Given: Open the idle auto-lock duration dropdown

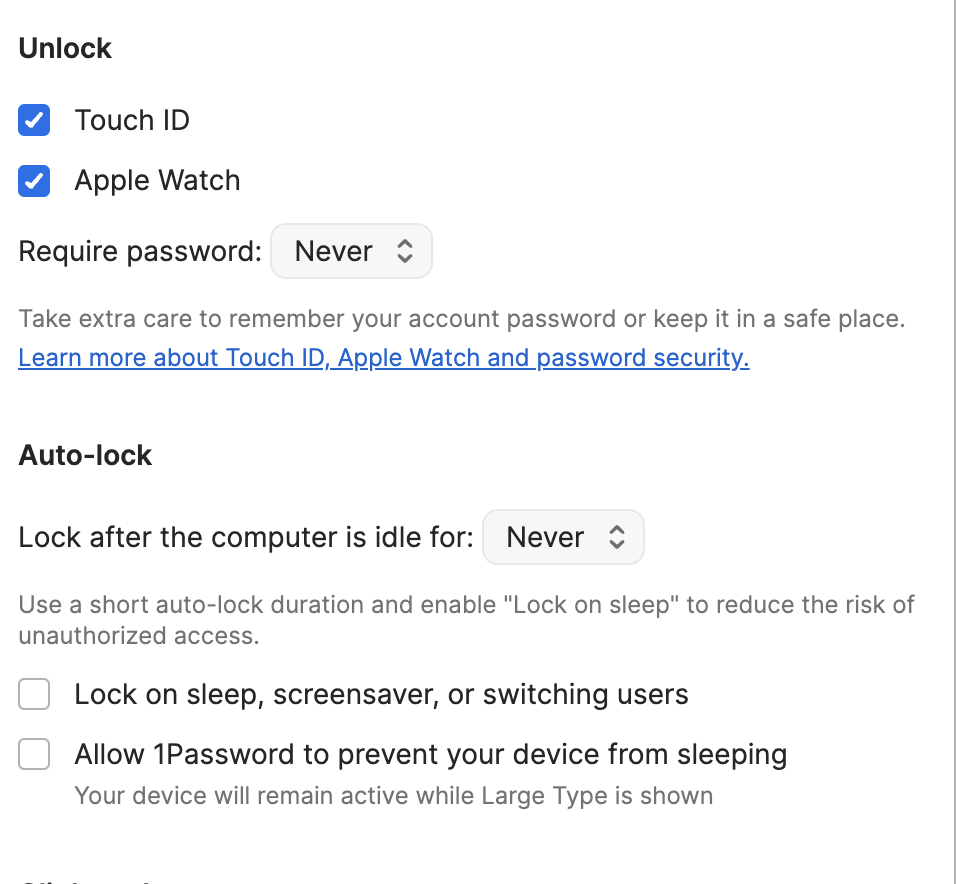Looking at the screenshot, I should [563, 538].
